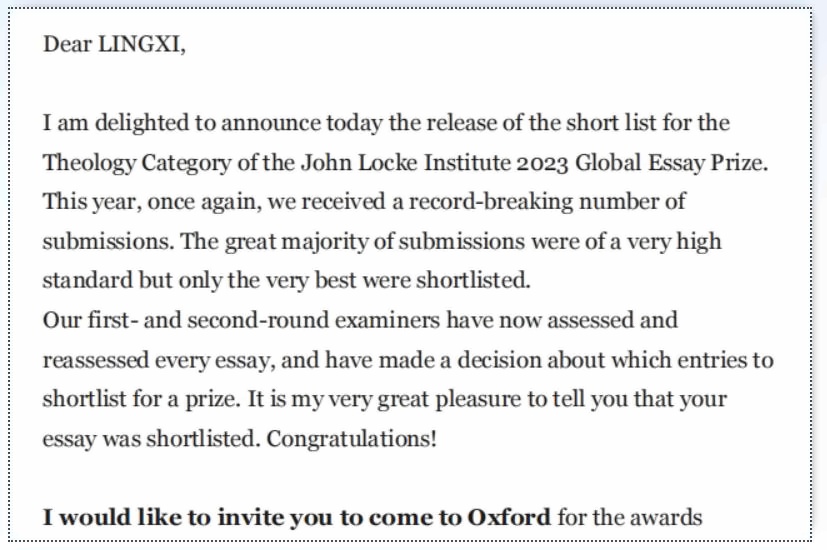This screenshot has height=550, width=827.
Task: Click the word 'Congratulations!'
Action: [351, 439]
